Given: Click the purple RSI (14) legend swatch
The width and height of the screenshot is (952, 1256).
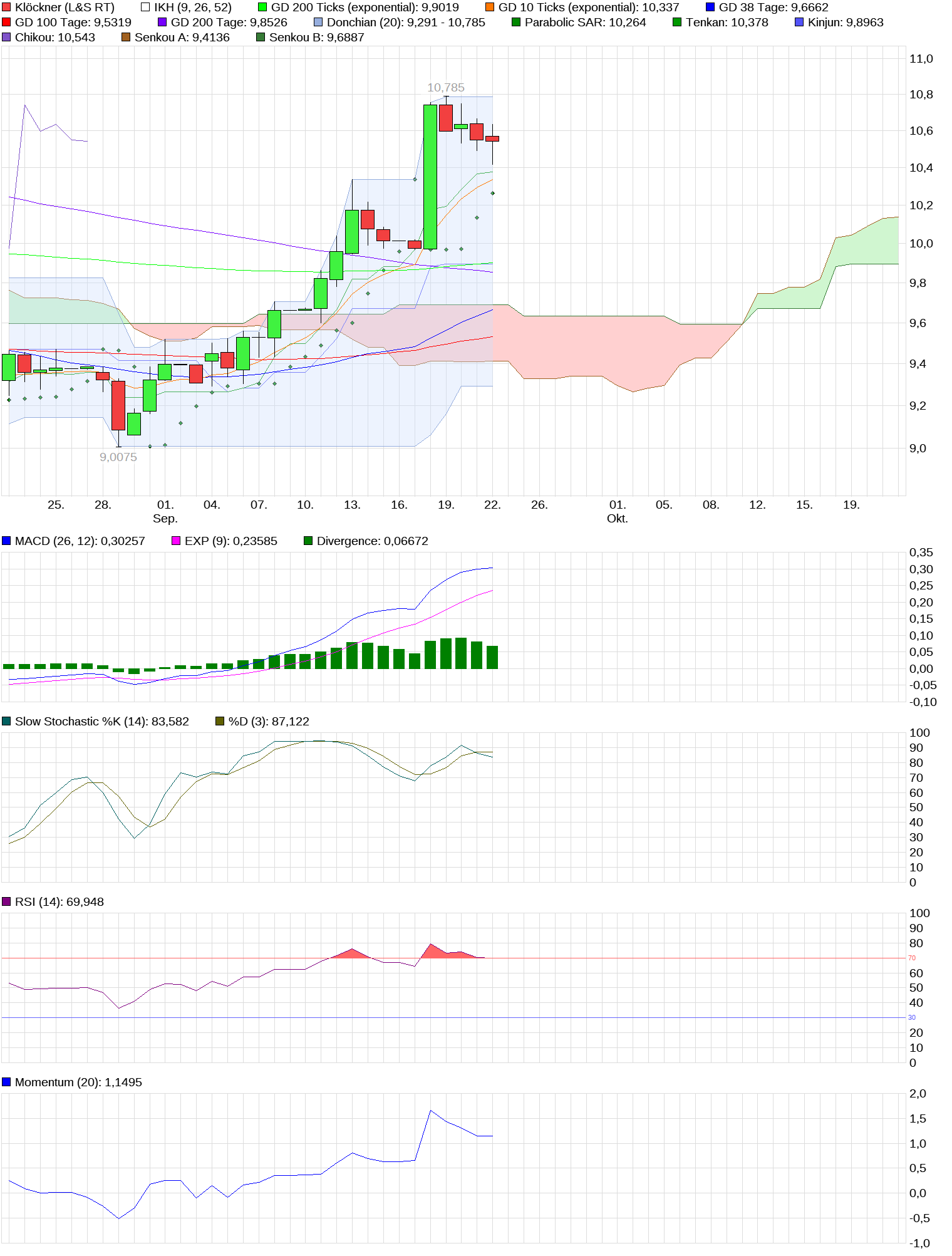Looking at the screenshot, I should tap(6, 901).
